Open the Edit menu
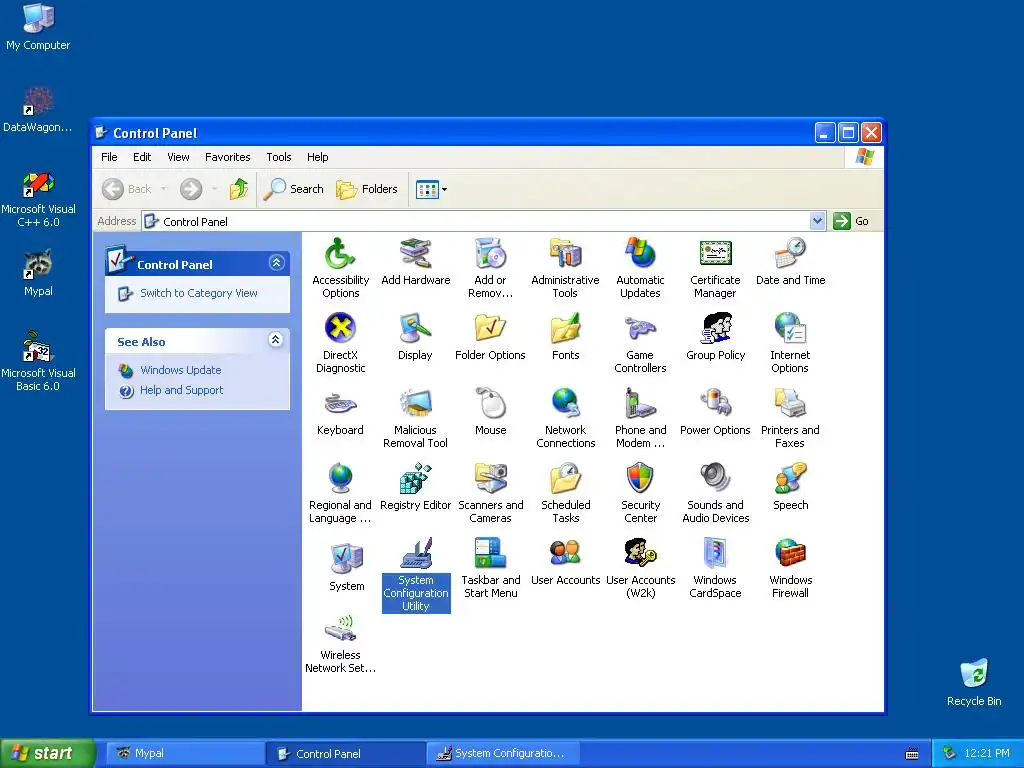 [142, 157]
